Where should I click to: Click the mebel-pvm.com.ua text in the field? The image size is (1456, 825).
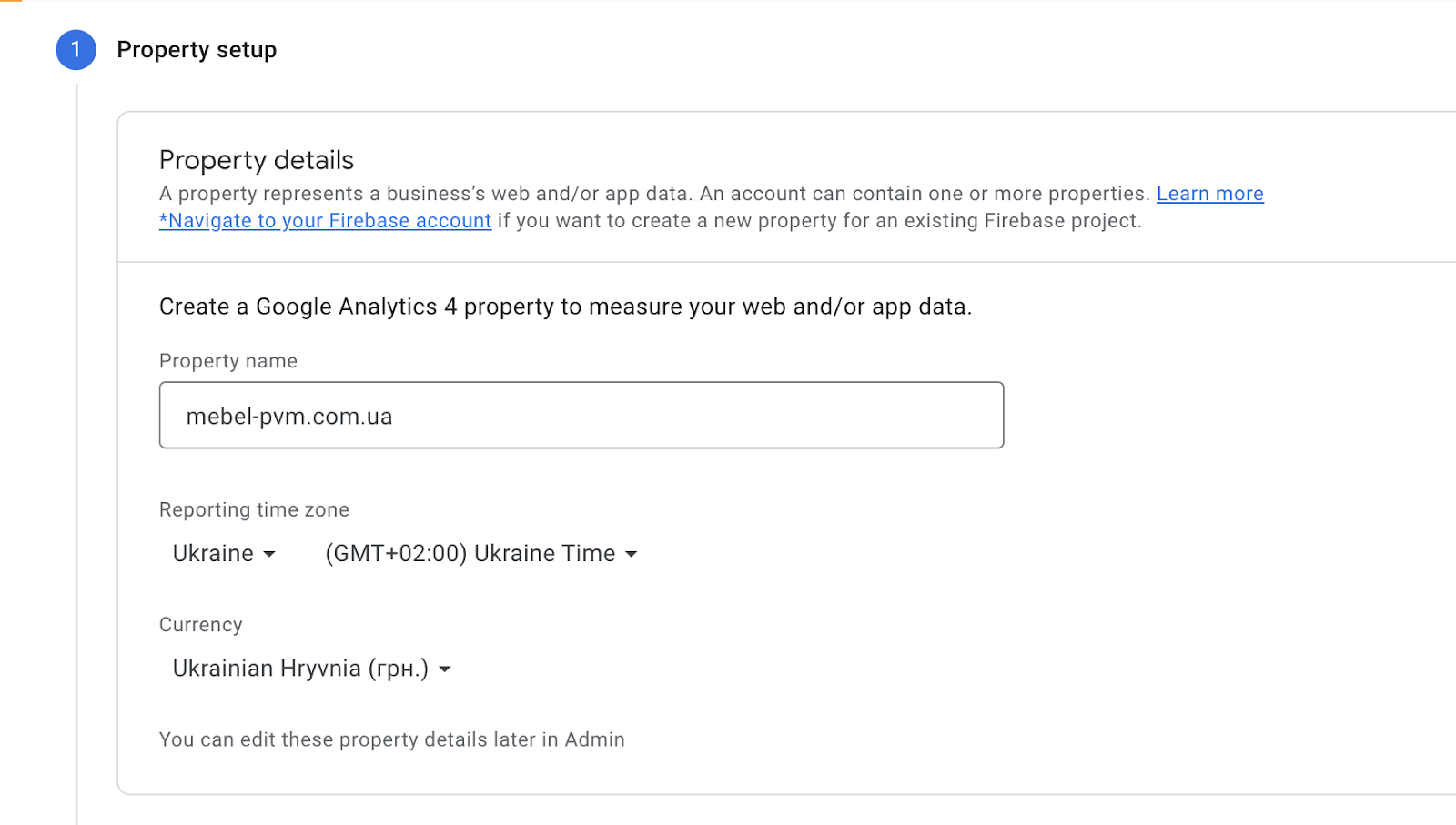coord(289,417)
